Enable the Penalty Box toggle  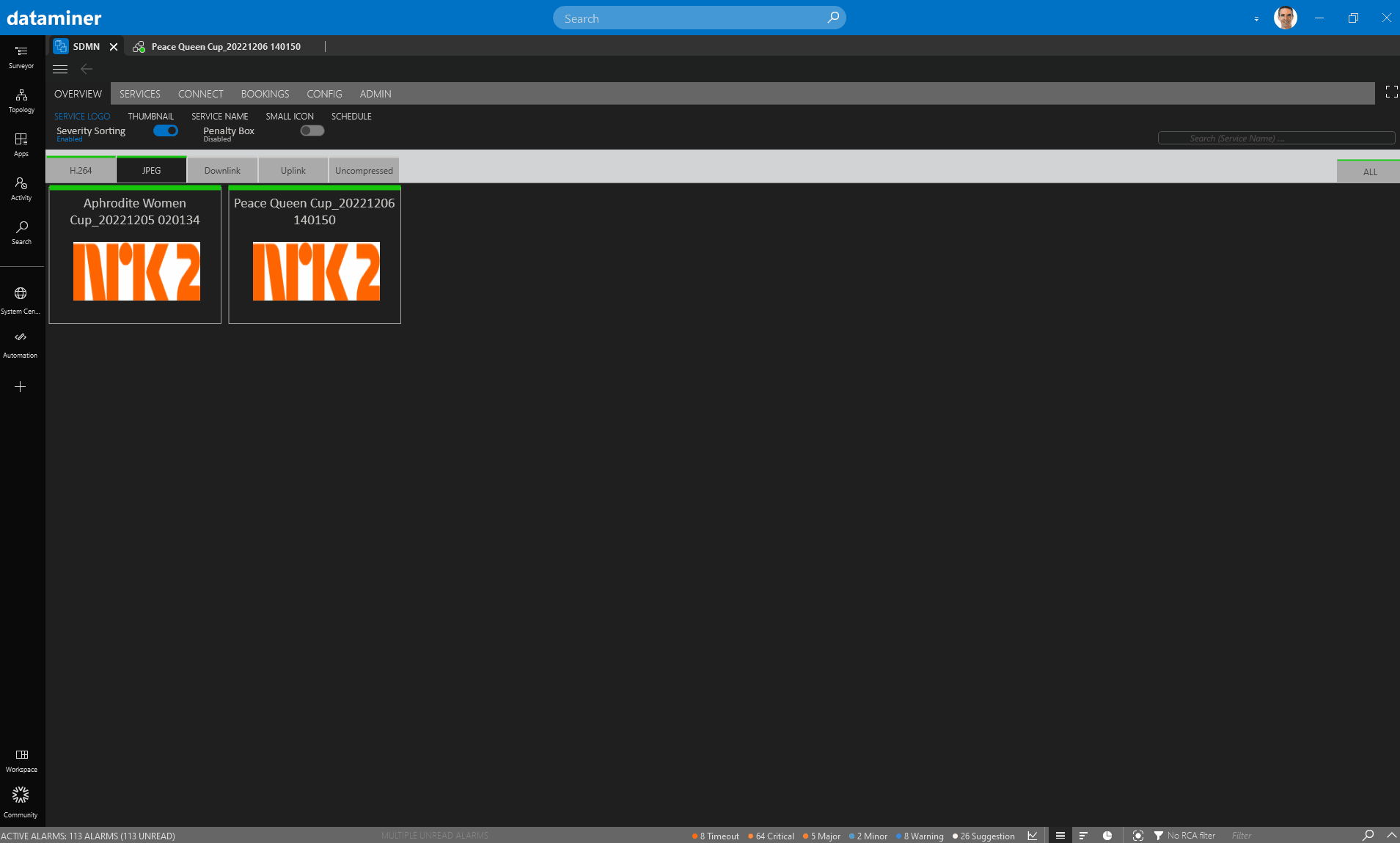coord(312,130)
